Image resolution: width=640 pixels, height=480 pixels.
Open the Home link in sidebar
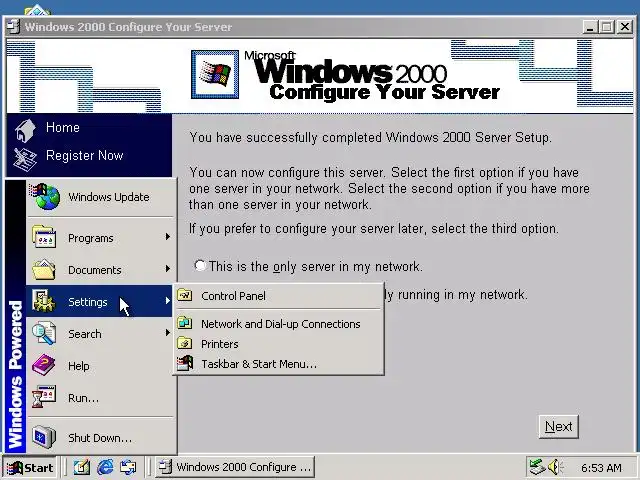[x=63, y=127]
